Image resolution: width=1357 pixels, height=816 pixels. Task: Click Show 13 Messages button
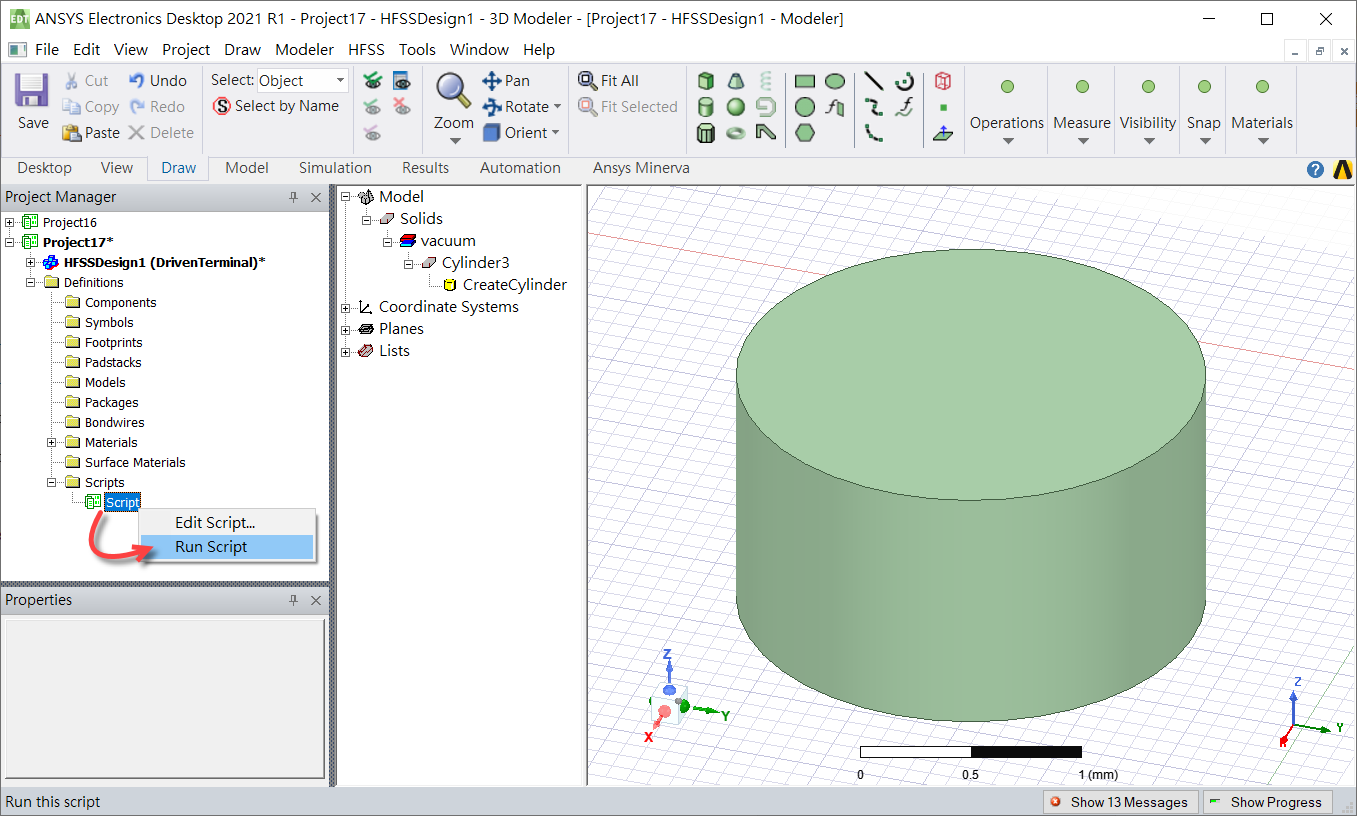click(x=1119, y=802)
